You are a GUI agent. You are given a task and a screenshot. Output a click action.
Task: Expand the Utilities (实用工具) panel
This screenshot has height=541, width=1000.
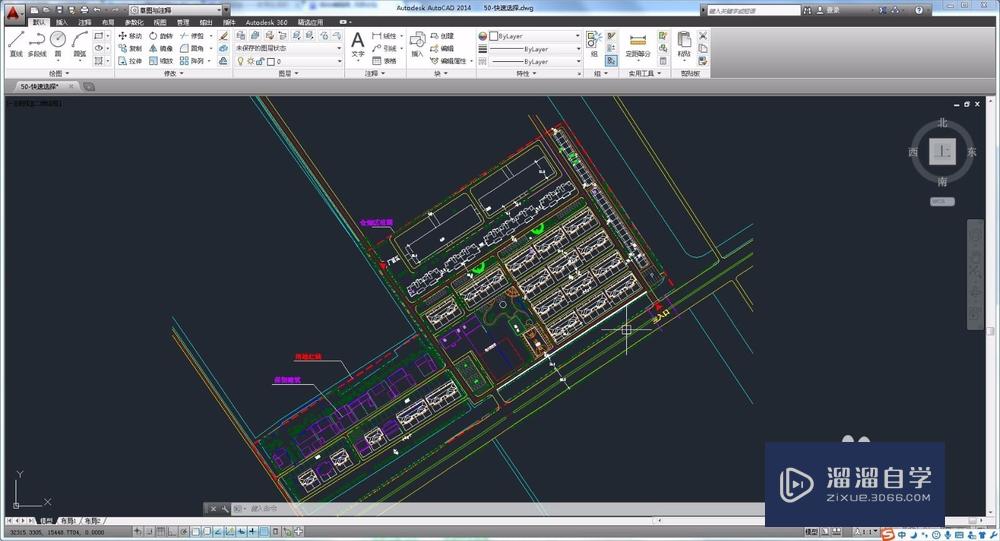click(644, 73)
